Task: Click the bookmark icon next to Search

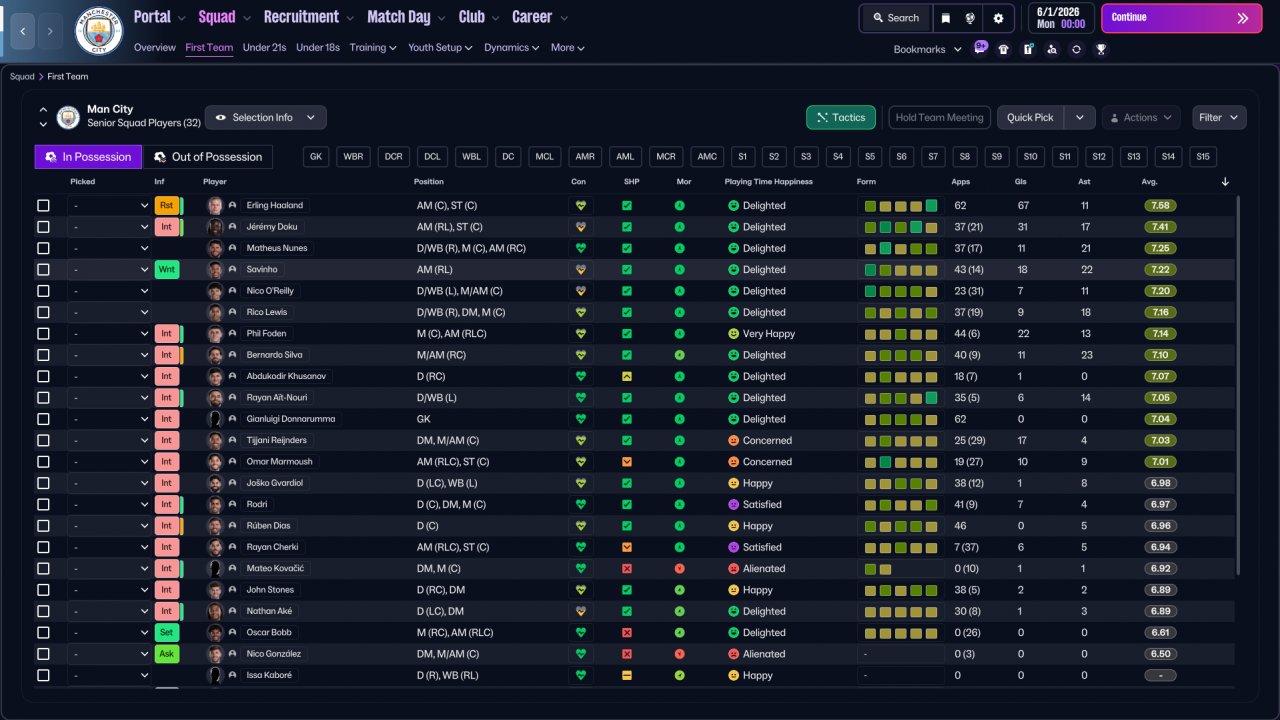Action: click(946, 18)
